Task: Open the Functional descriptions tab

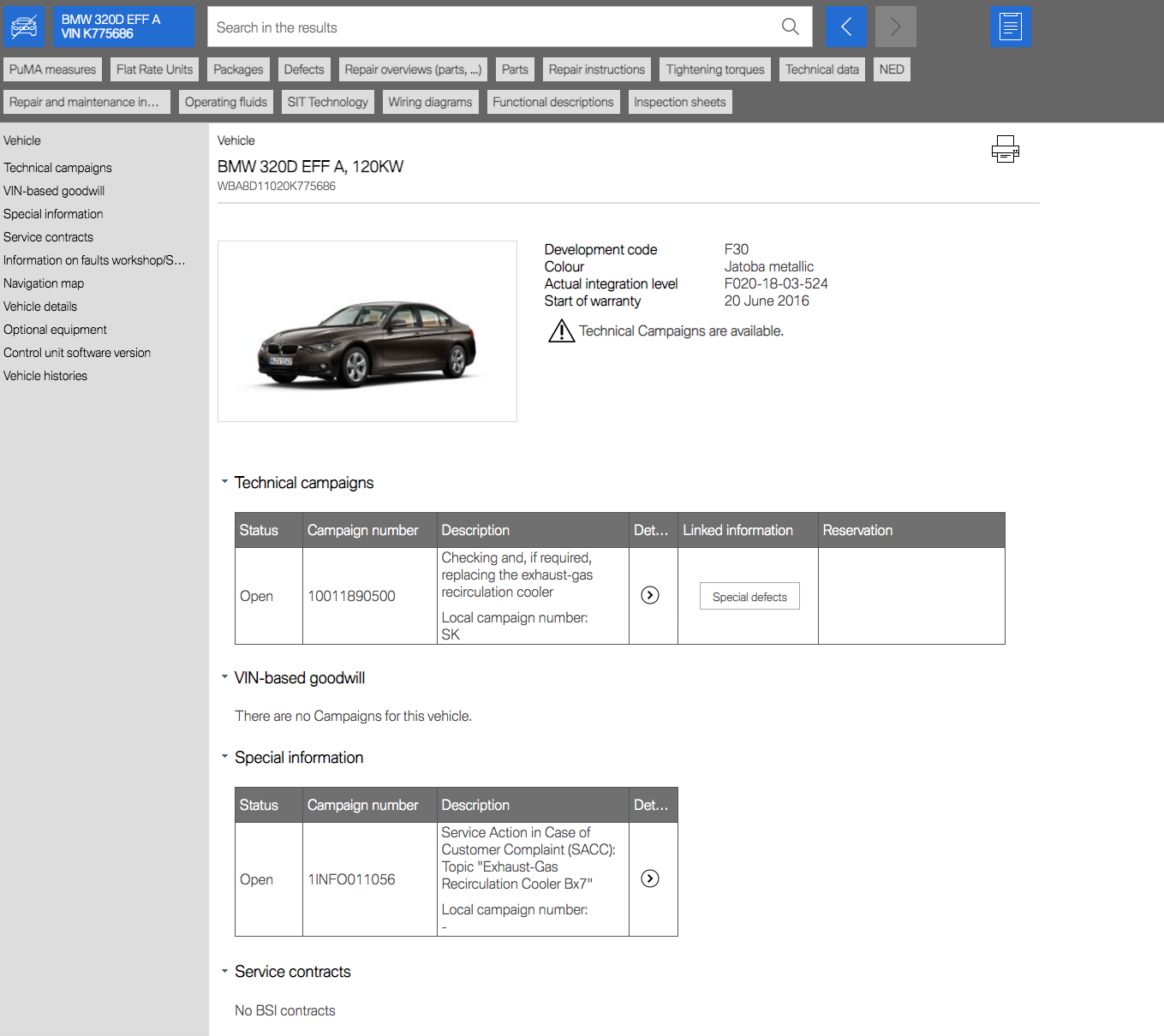Action: tap(553, 102)
